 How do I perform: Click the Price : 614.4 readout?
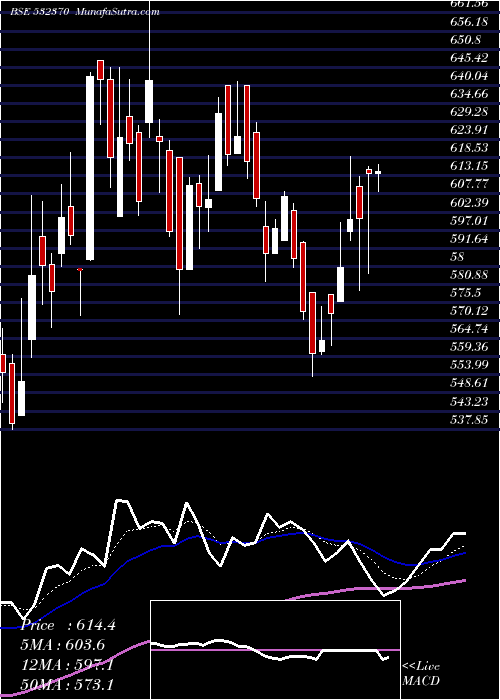click(68, 625)
